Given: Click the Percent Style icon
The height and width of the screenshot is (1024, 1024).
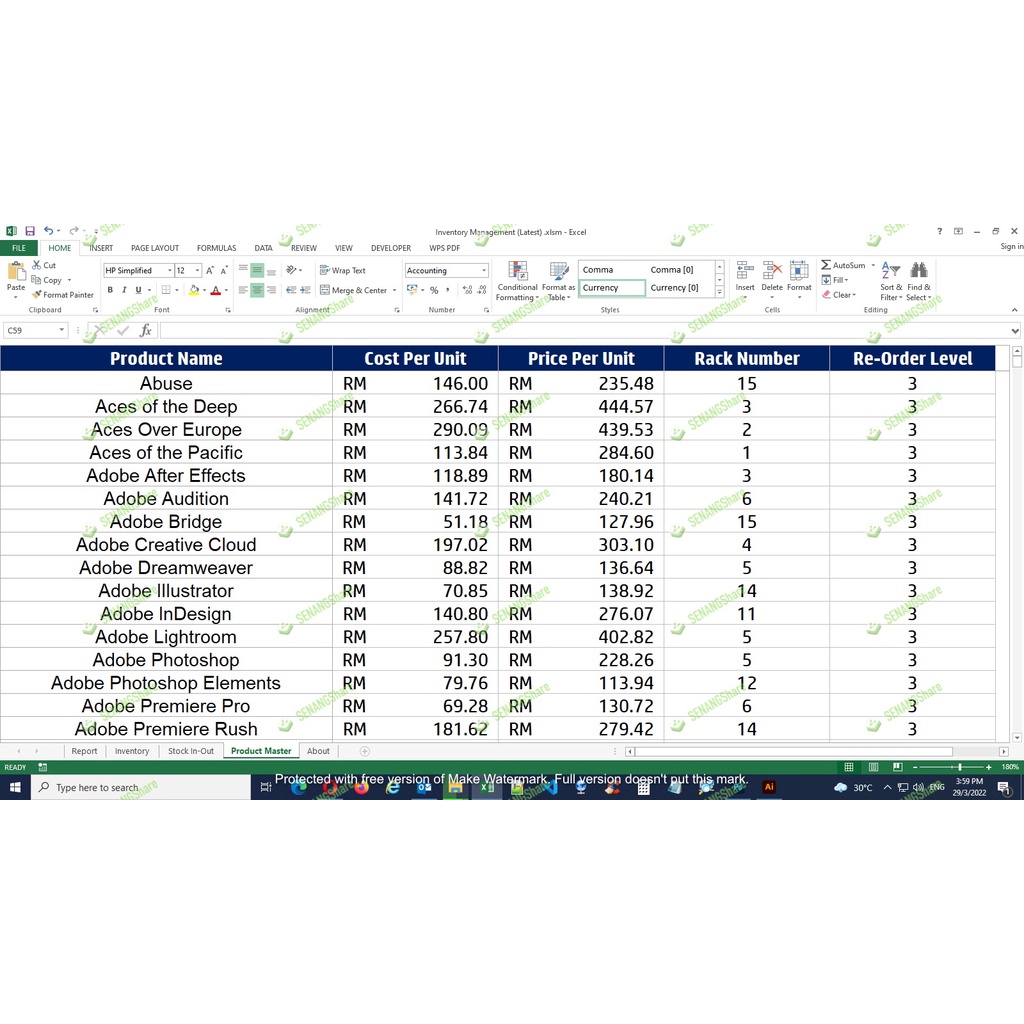Looking at the screenshot, I should coord(434,290).
